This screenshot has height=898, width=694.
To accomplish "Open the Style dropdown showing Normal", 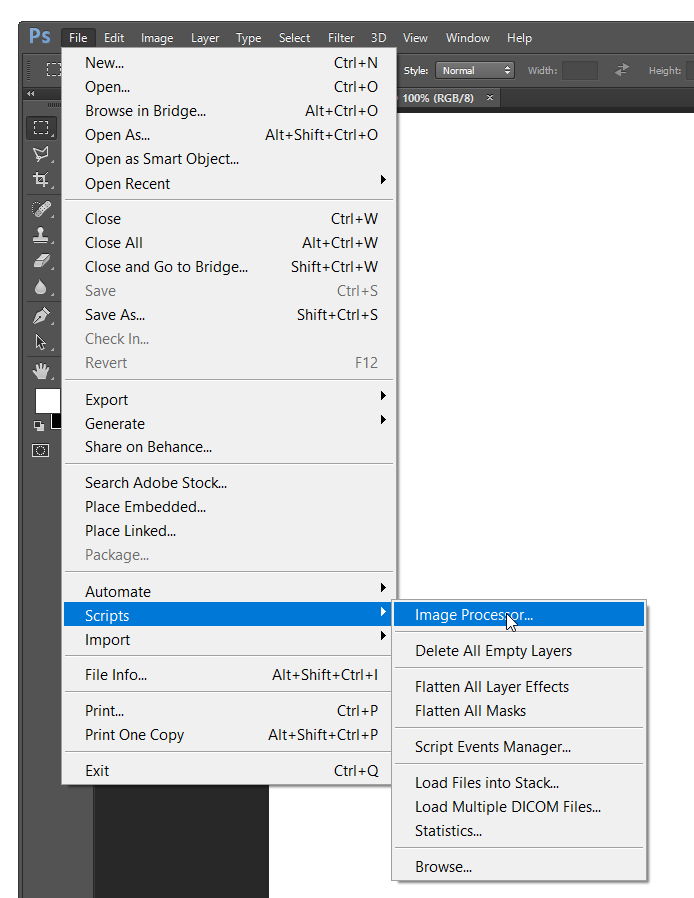I will (x=475, y=70).
